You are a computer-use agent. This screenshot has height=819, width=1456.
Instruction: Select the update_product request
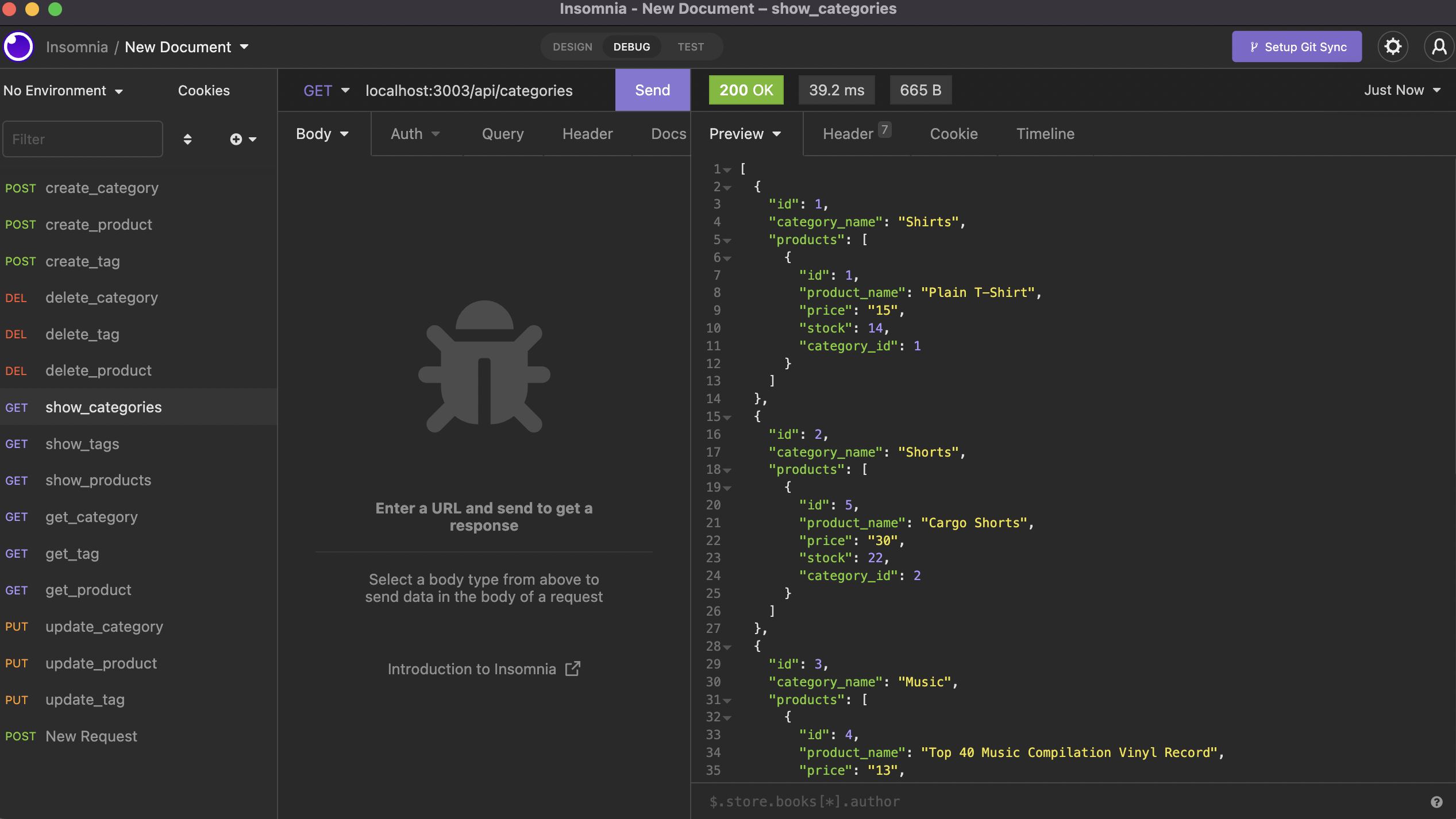[138, 663]
